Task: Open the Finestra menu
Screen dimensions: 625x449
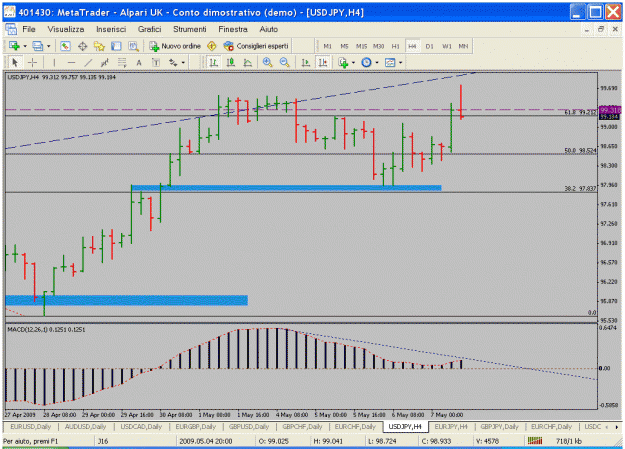Action: pos(233,30)
